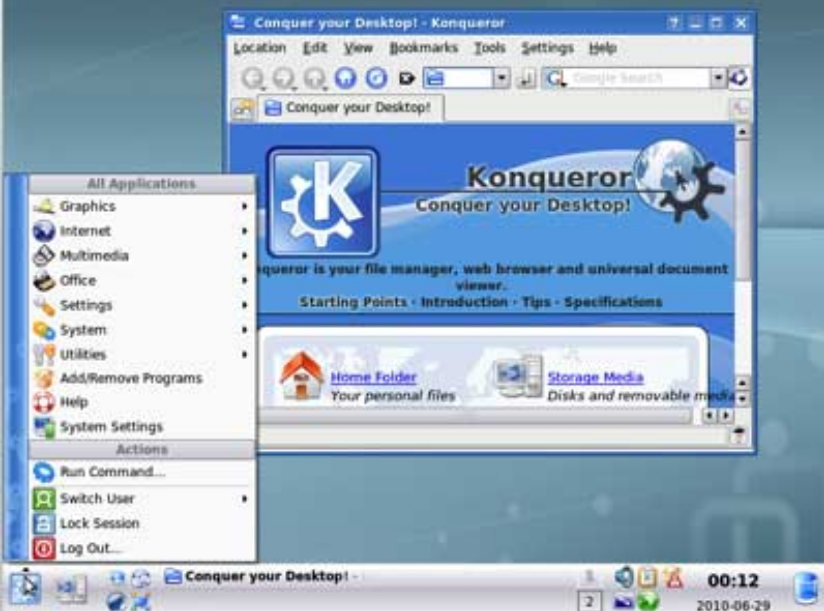Click the Run Command icon under Actions
The image size is (824, 611).
tap(44, 472)
